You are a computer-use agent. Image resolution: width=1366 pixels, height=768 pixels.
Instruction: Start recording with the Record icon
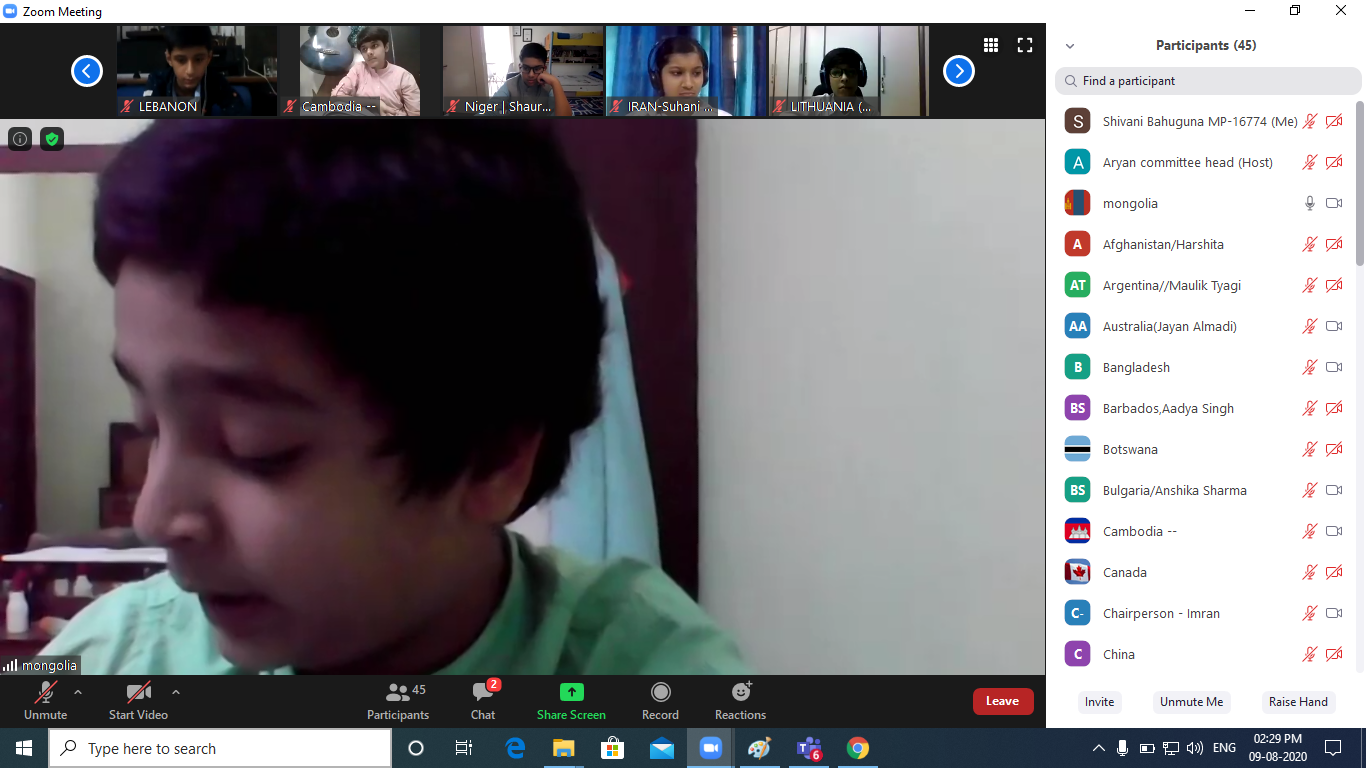pos(660,693)
